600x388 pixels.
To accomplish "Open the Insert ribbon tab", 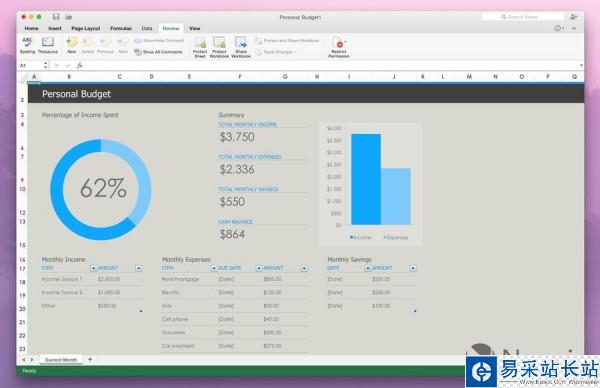I will (x=55, y=28).
